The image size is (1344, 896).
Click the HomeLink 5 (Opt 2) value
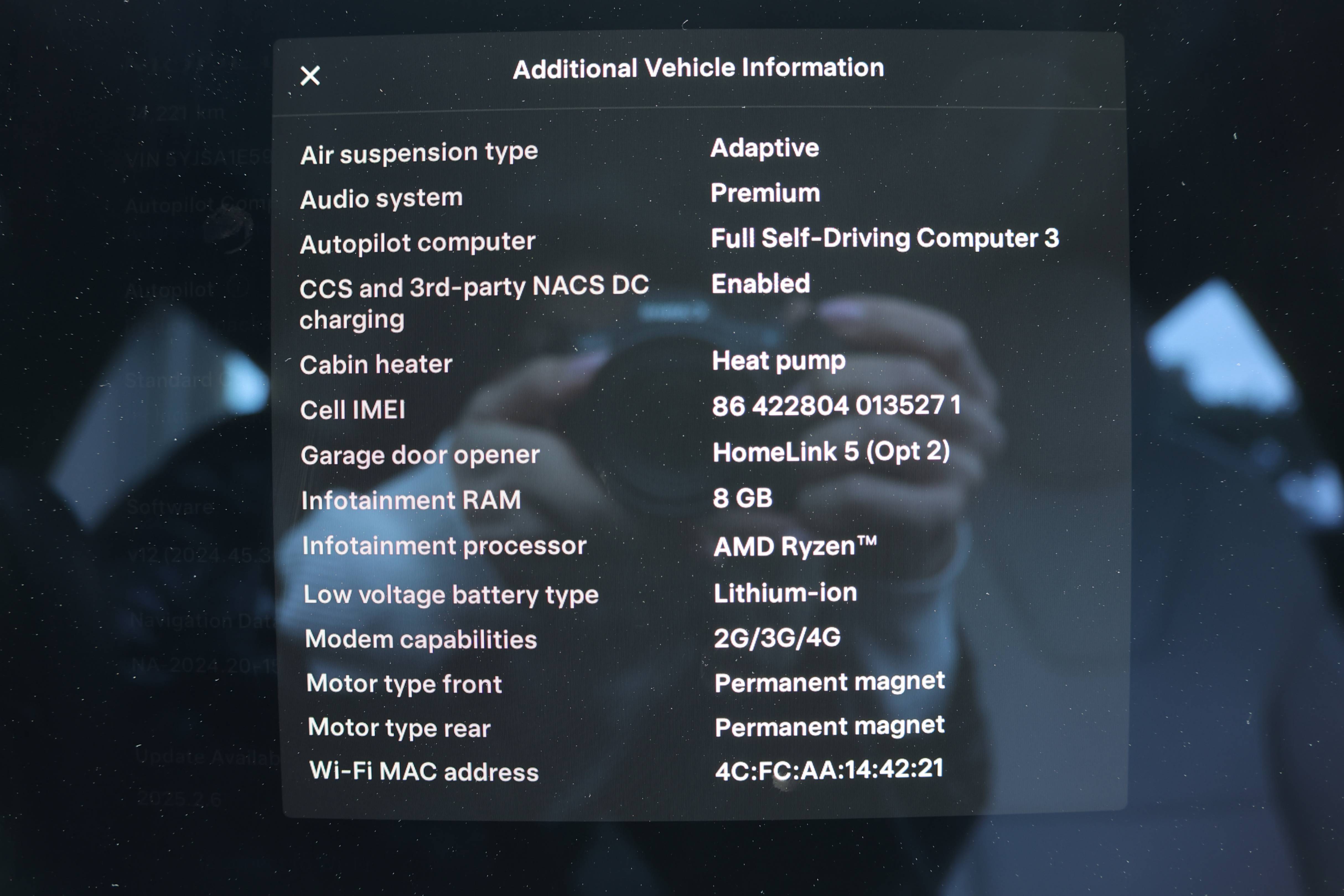[831, 452]
